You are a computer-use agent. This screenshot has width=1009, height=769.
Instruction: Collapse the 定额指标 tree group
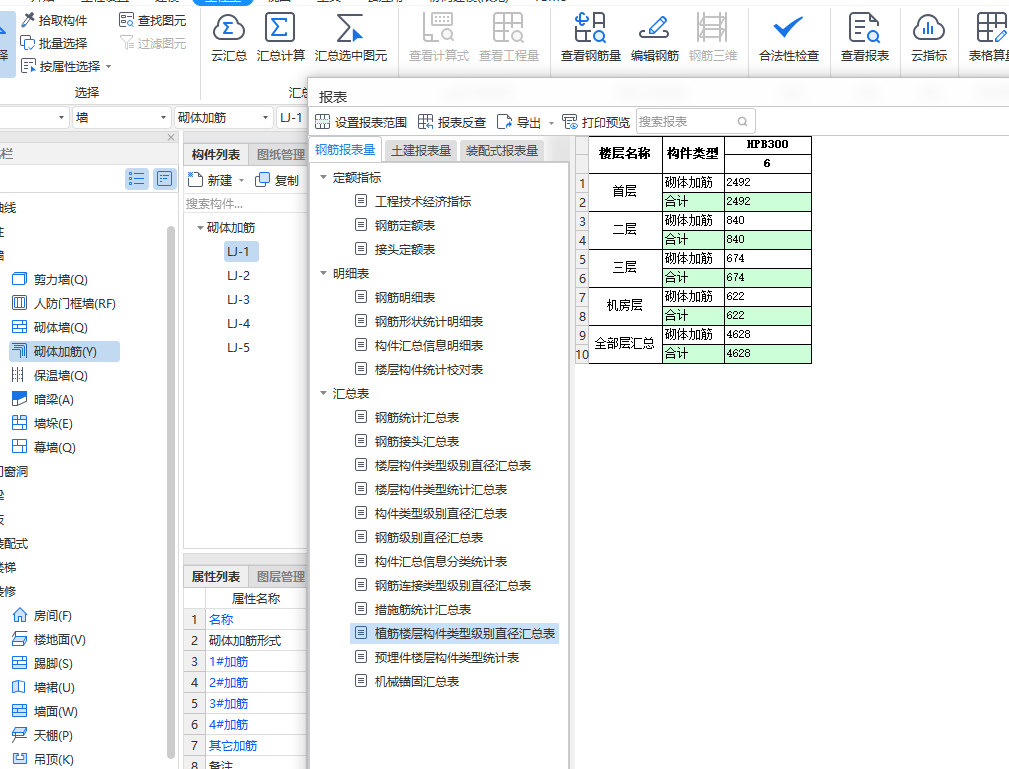[324, 177]
